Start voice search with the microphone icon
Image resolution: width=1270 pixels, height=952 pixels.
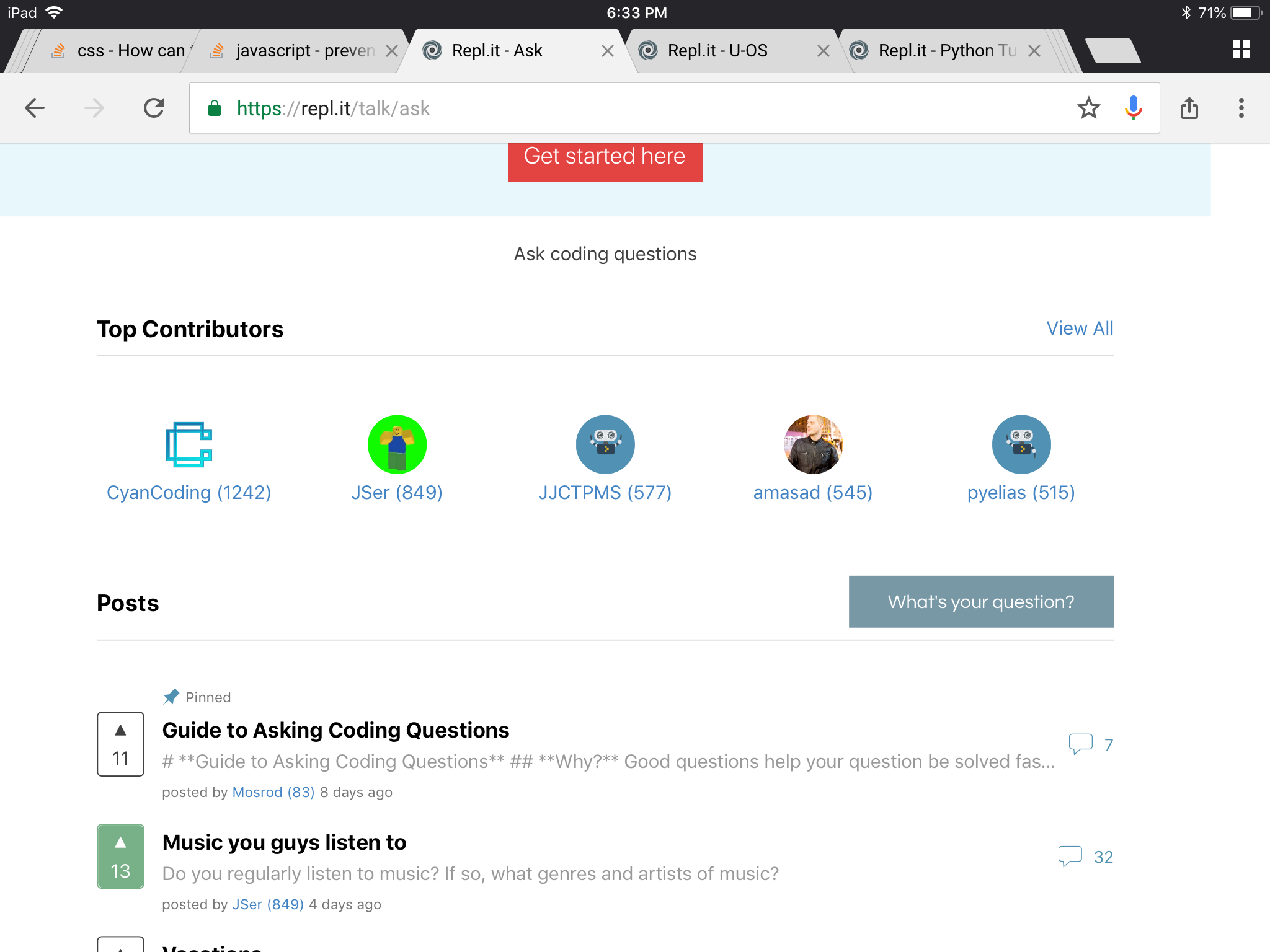pos(1134,108)
